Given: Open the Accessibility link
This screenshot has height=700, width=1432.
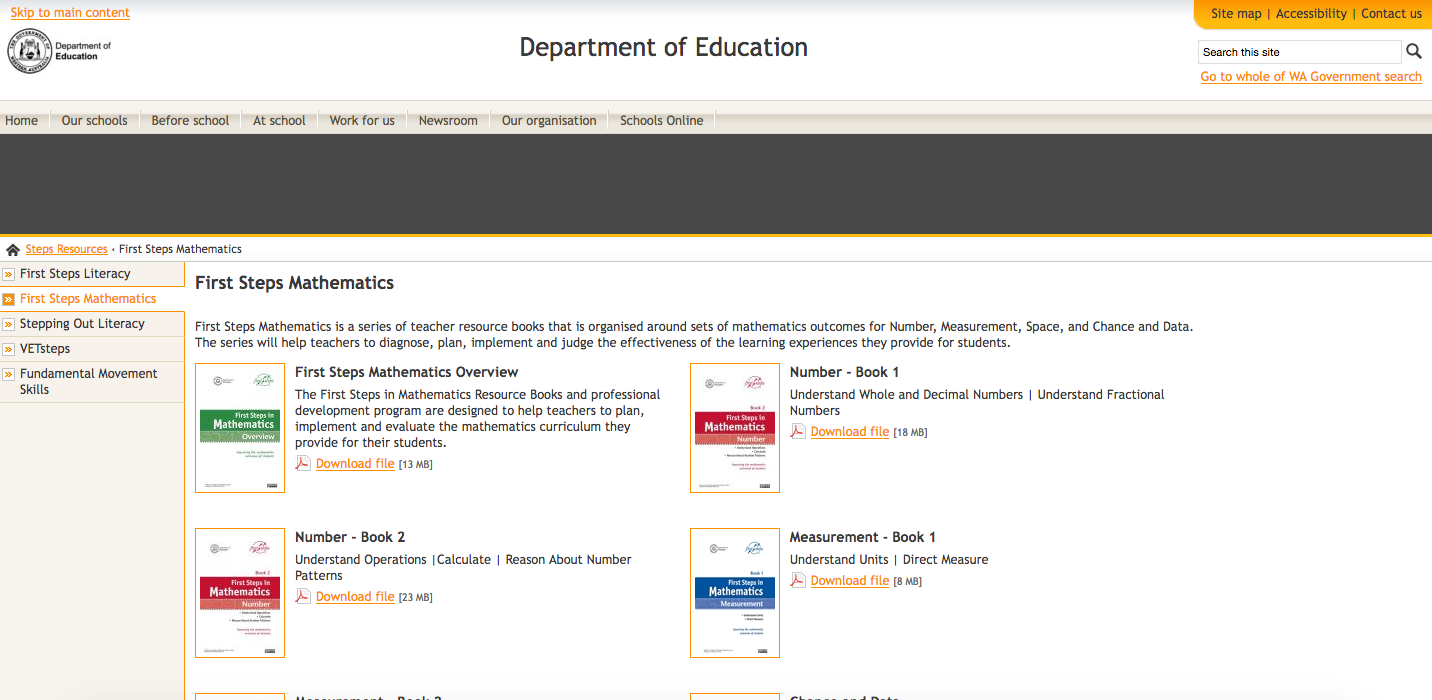Looking at the screenshot, I should [x=1311, y=14].
